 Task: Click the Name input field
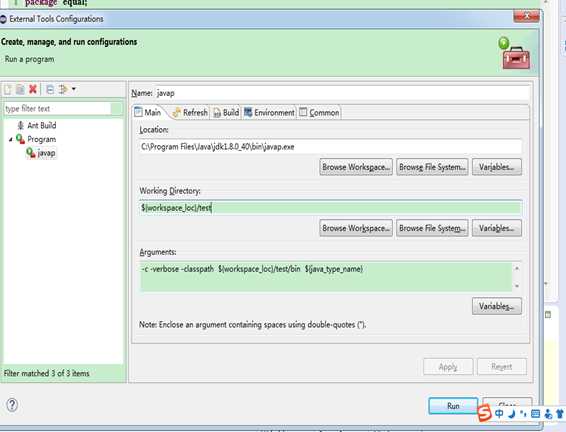coord(342,93)
